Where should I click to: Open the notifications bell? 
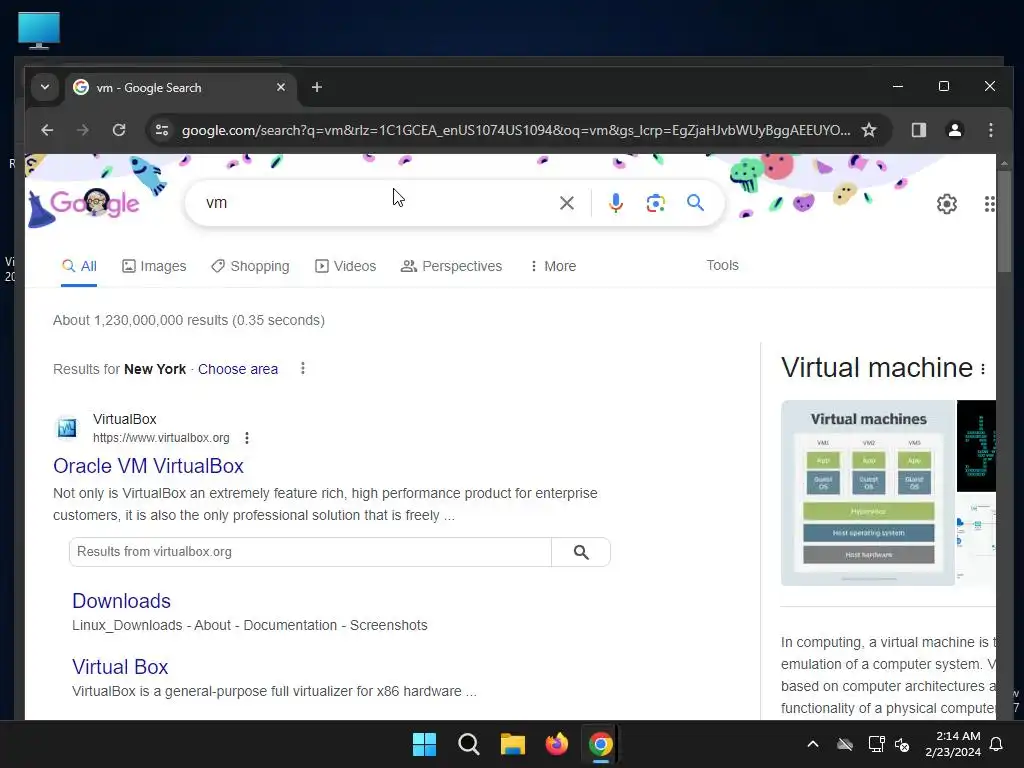(997, 744)
